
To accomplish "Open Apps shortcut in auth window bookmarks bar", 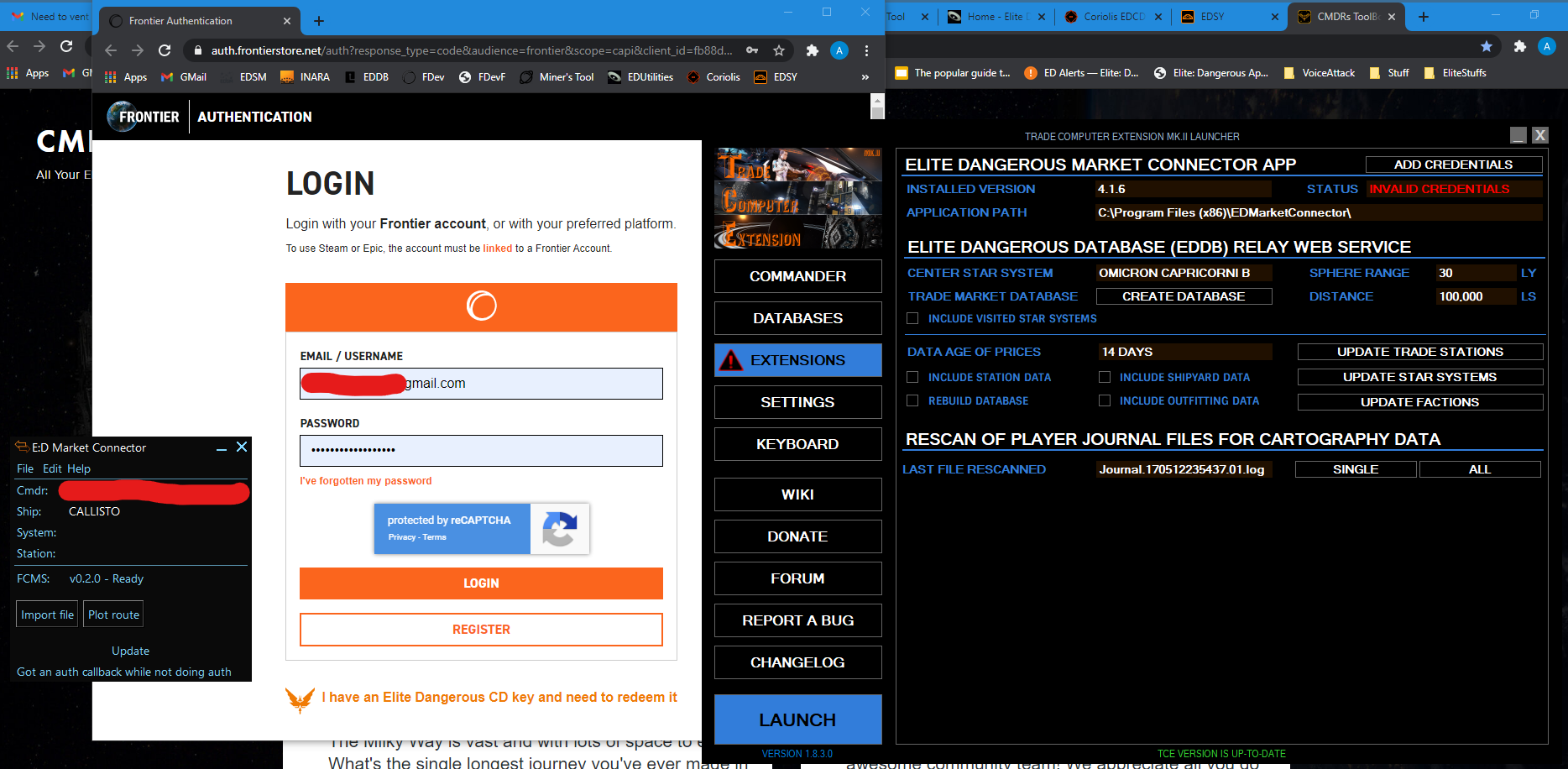I will pyautogui.click(x=126, y=77).
